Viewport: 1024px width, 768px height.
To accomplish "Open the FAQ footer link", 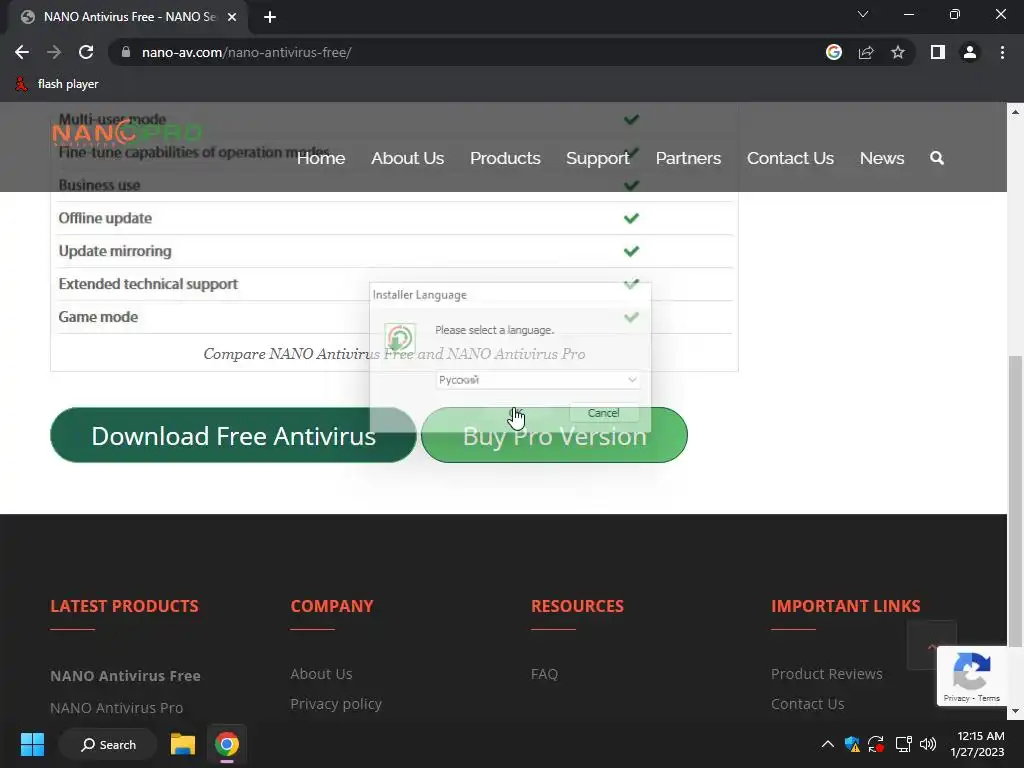I will pyautogui.click(x=545, y=674).
